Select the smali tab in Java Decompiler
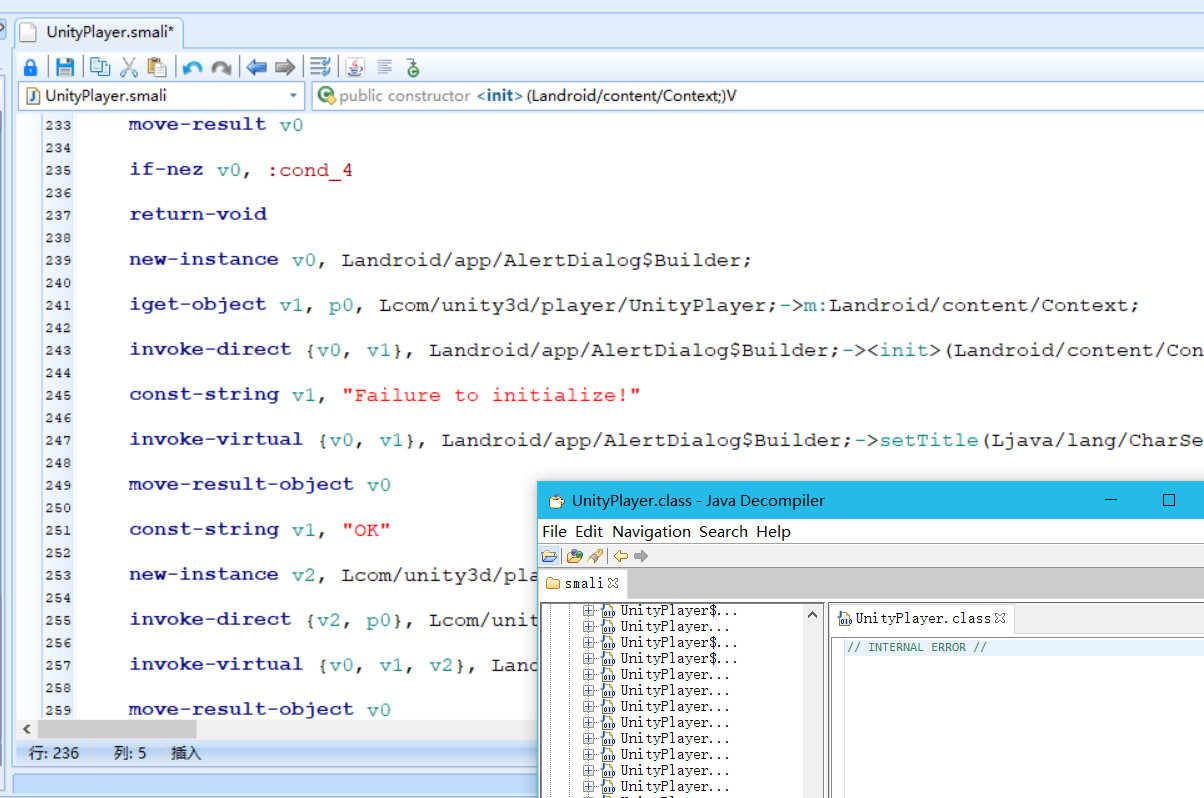This screenshot has height=798, width=1204. pos(583,583)
